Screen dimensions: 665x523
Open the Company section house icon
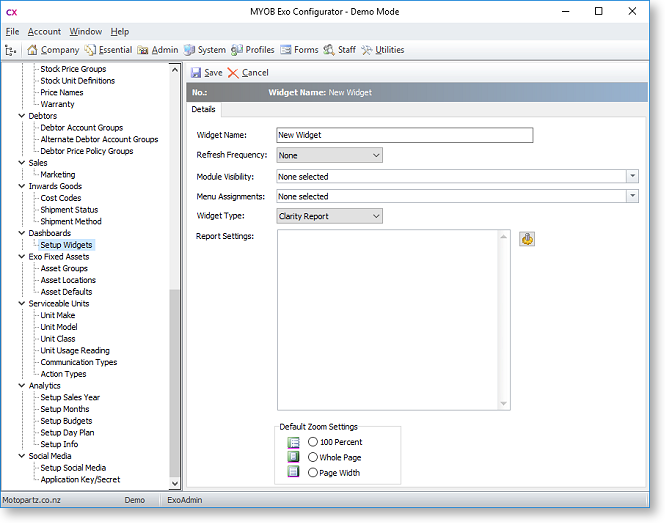(x=32, y=50)
